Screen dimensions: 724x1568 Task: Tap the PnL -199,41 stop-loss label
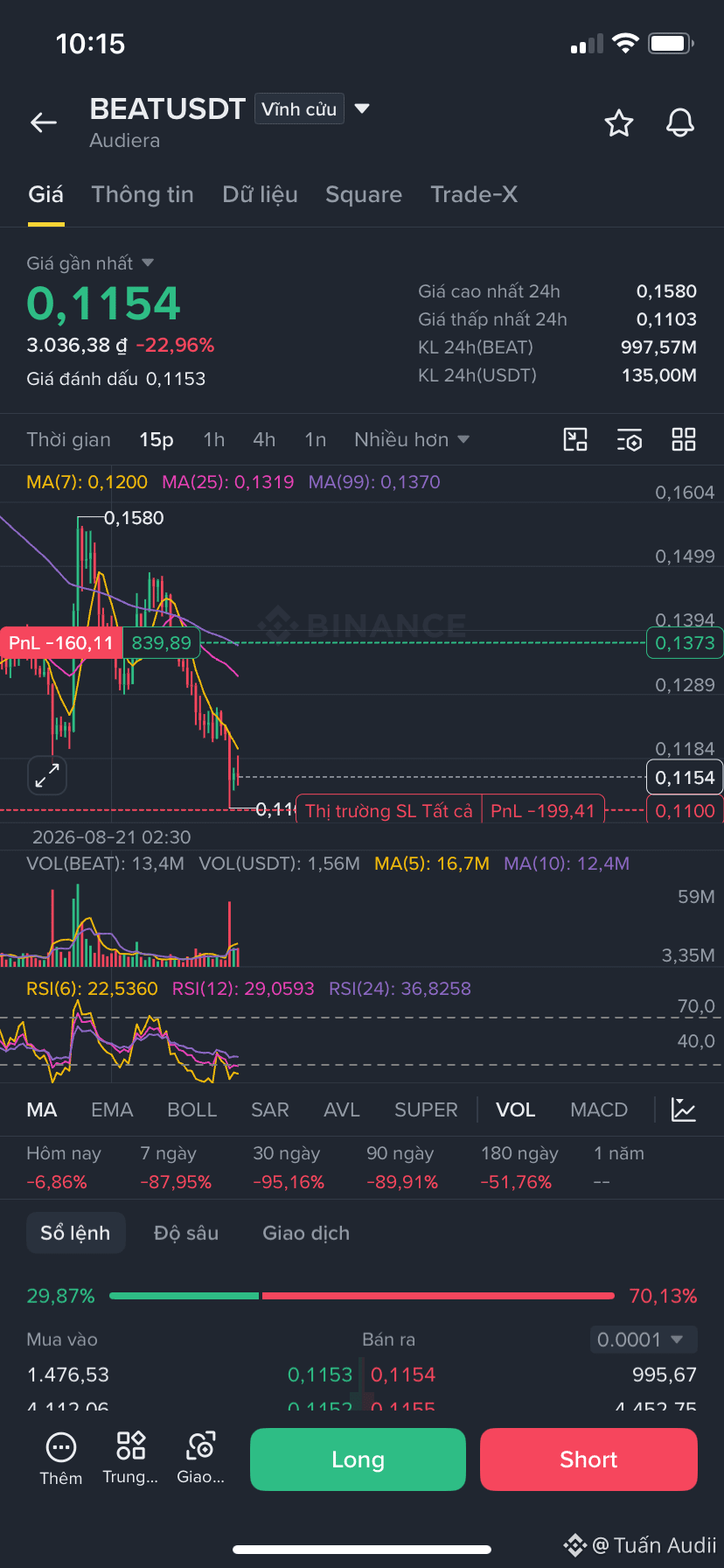pos(543,811)
